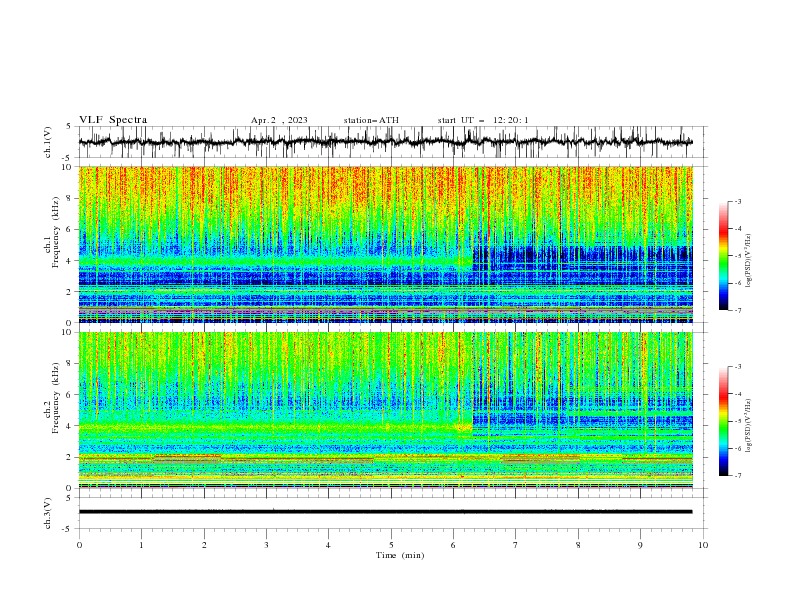
Task: Click time axis tick label "4"
Action: click(x=329, y=545)
